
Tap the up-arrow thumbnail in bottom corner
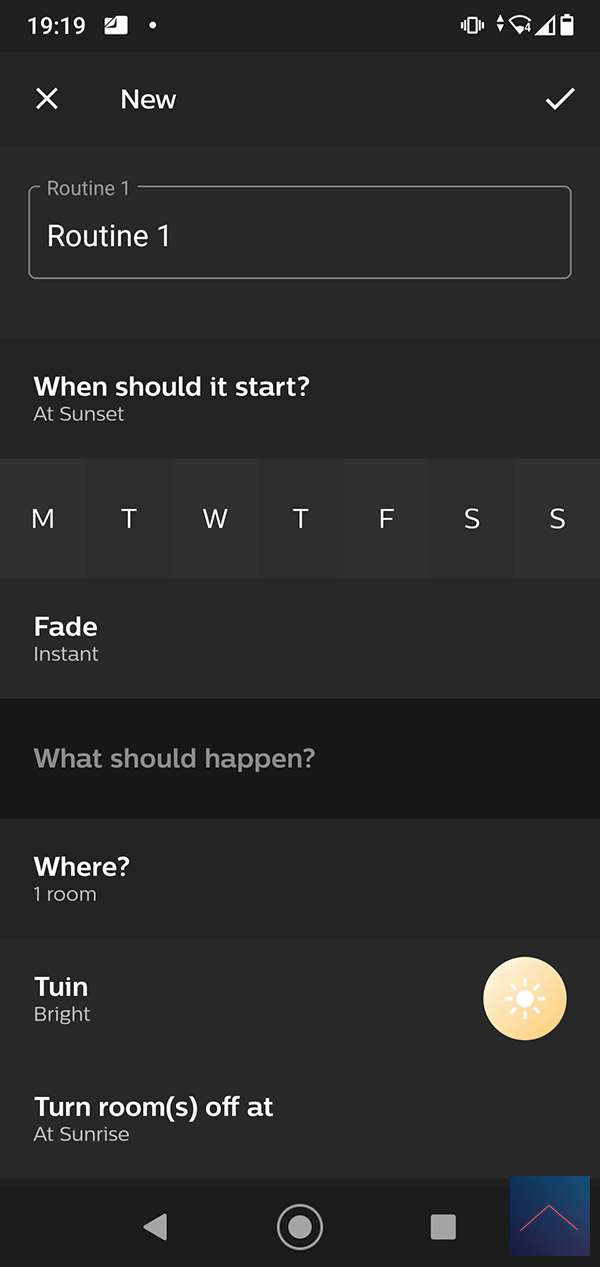550,1216
